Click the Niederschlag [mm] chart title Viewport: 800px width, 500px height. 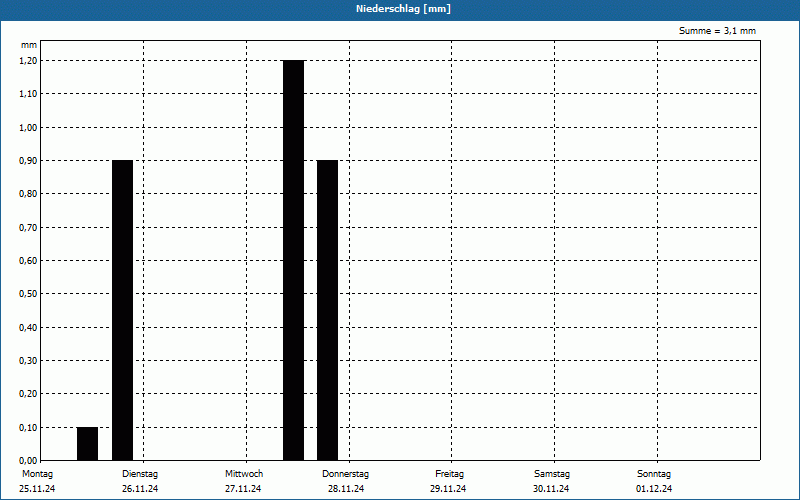pyautogui.click(x=403, y=9)
